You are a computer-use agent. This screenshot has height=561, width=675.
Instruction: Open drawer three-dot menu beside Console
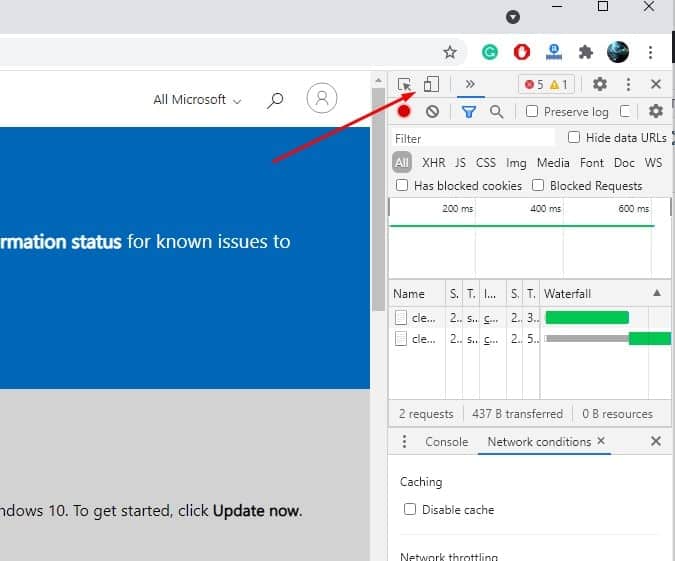(404, 441)
